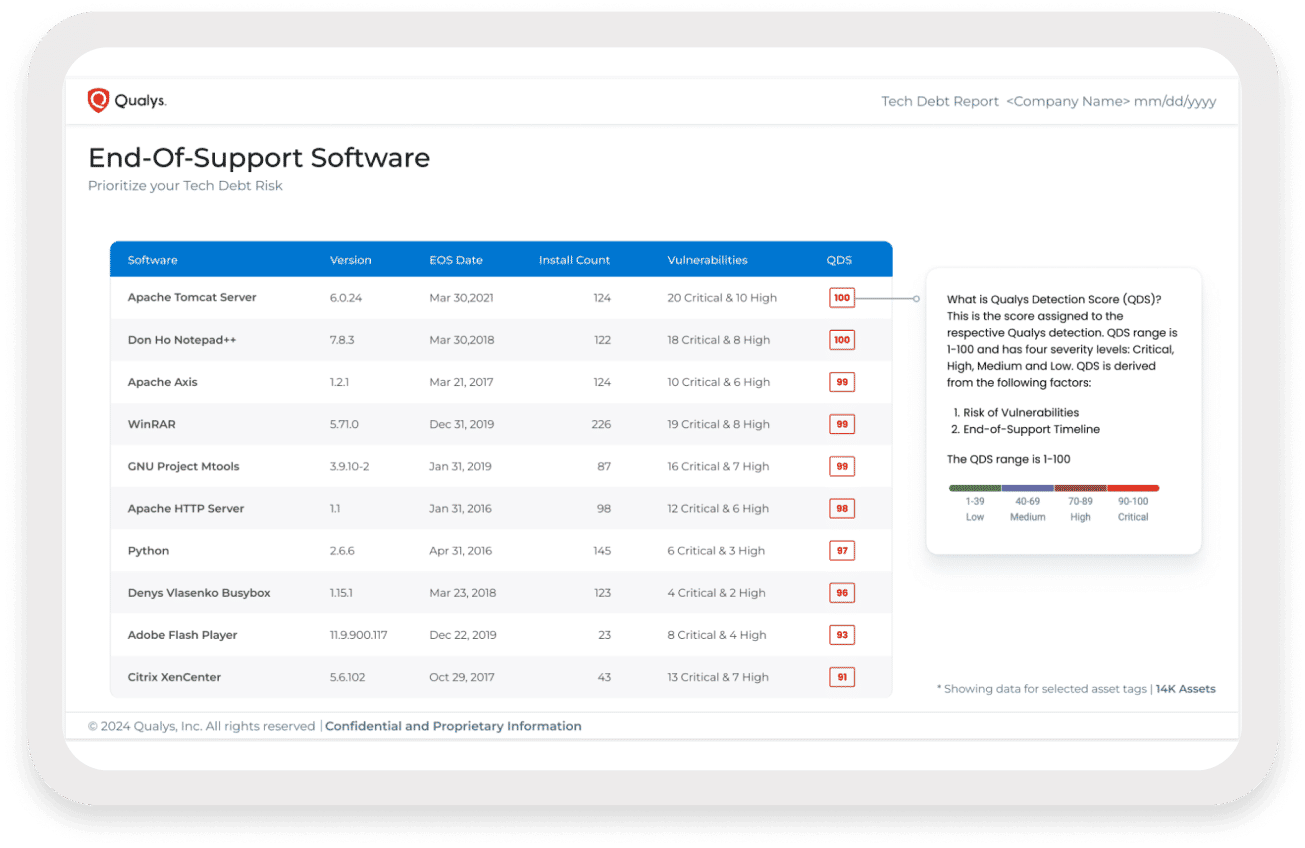Click install count 23 for Adobe Flash Player
1305x848 pixels.
click(x=604, y=635)
